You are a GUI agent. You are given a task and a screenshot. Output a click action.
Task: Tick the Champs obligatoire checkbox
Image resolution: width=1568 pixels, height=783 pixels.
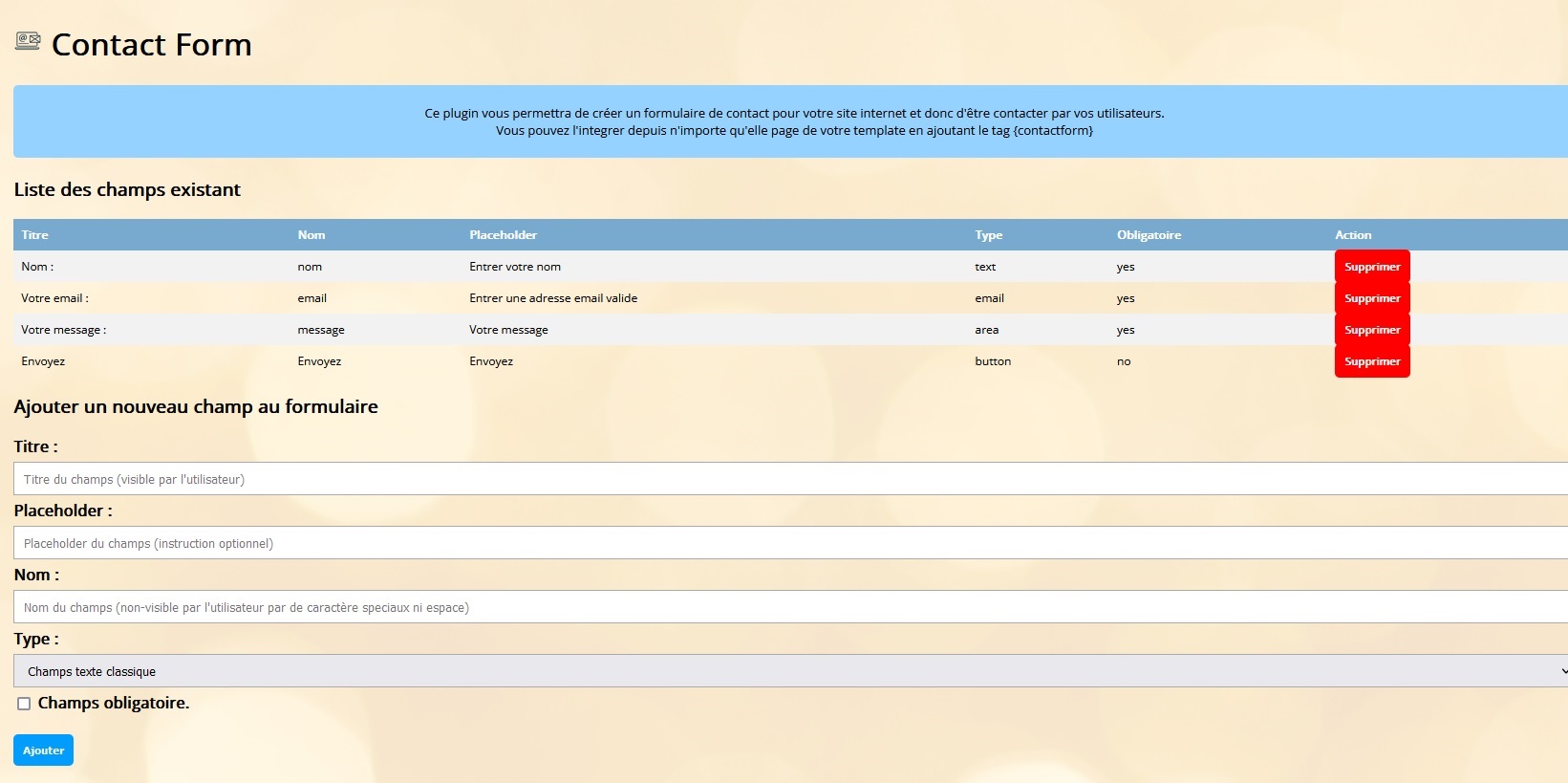(24, 704)
